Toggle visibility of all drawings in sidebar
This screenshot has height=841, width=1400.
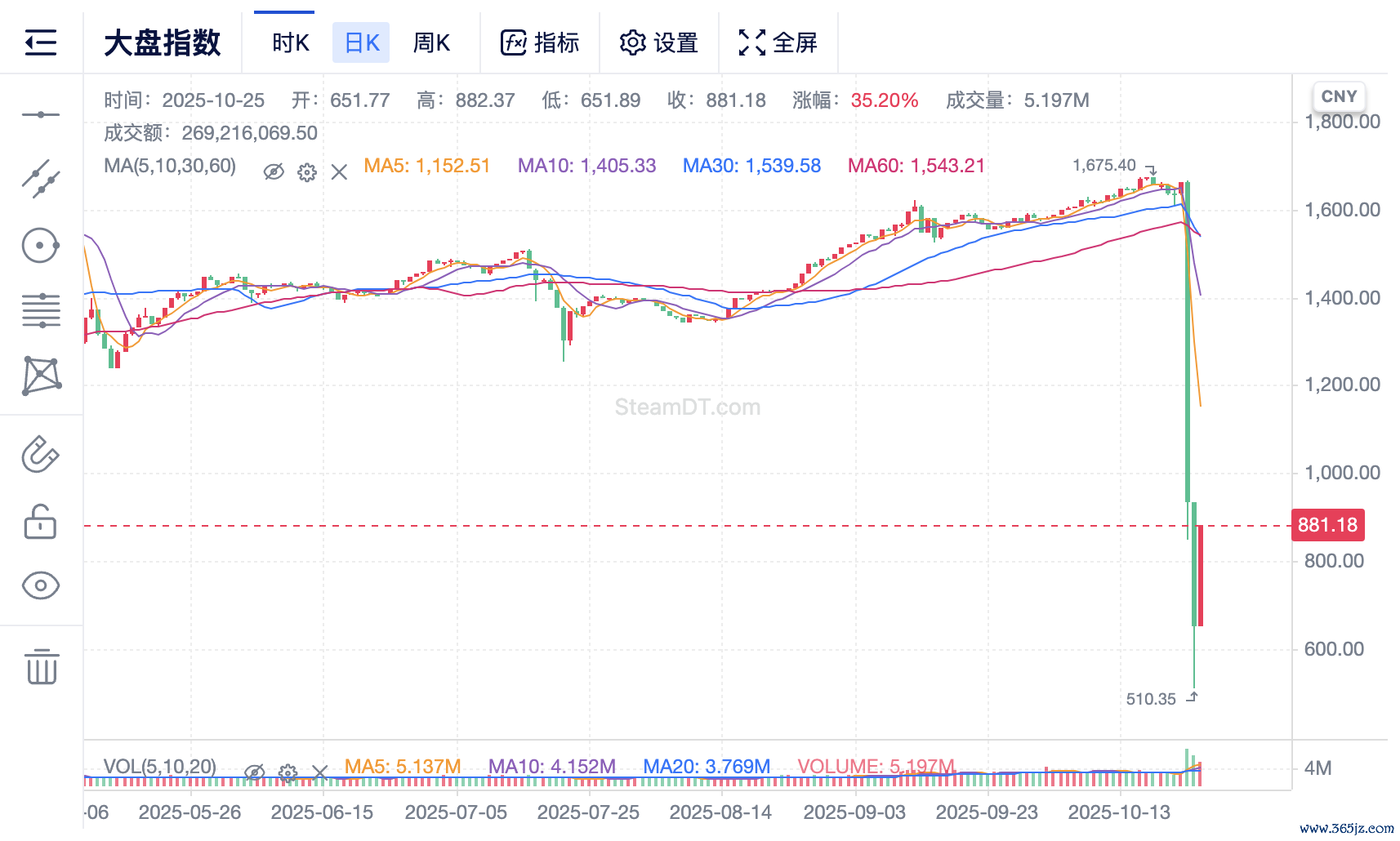tap(41, 585)
